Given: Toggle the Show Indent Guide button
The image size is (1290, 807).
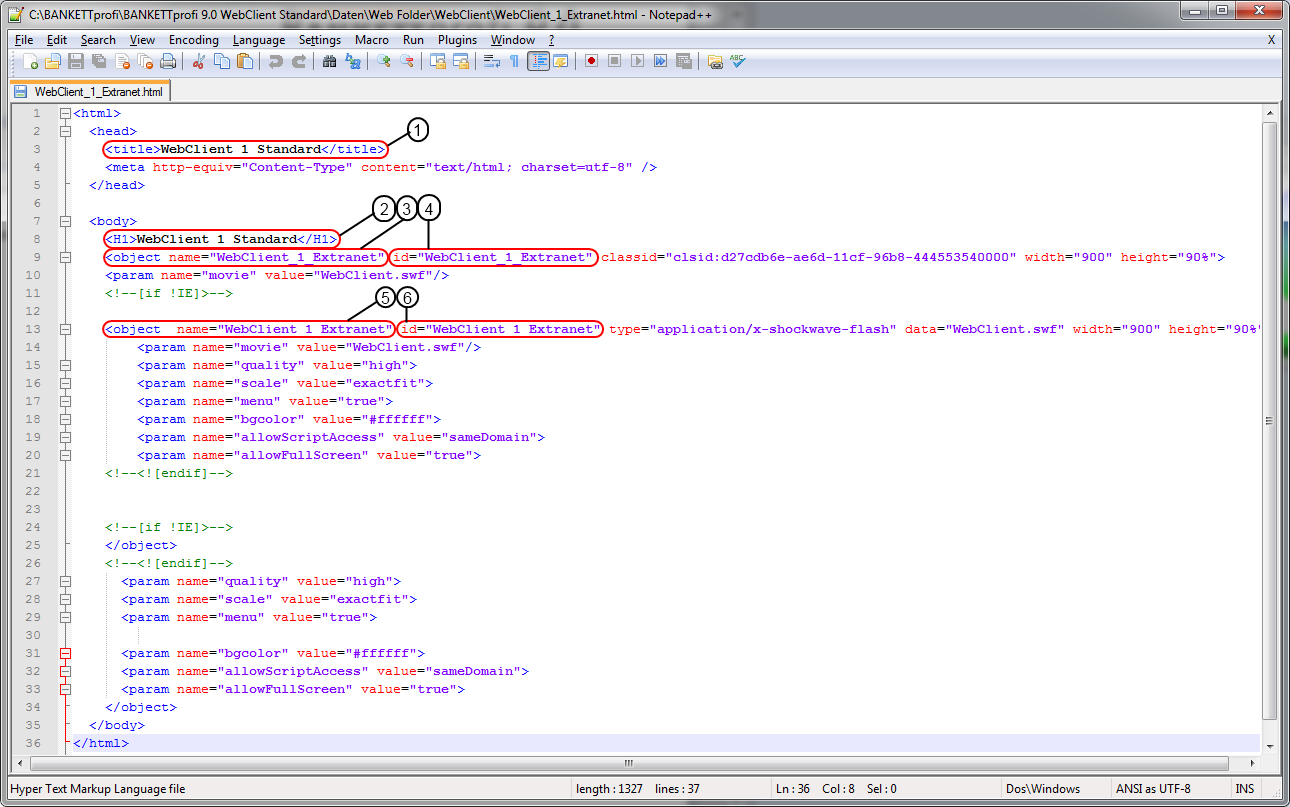Looking at the screenshot, I should pyautogui.click(x=538, y=62).
